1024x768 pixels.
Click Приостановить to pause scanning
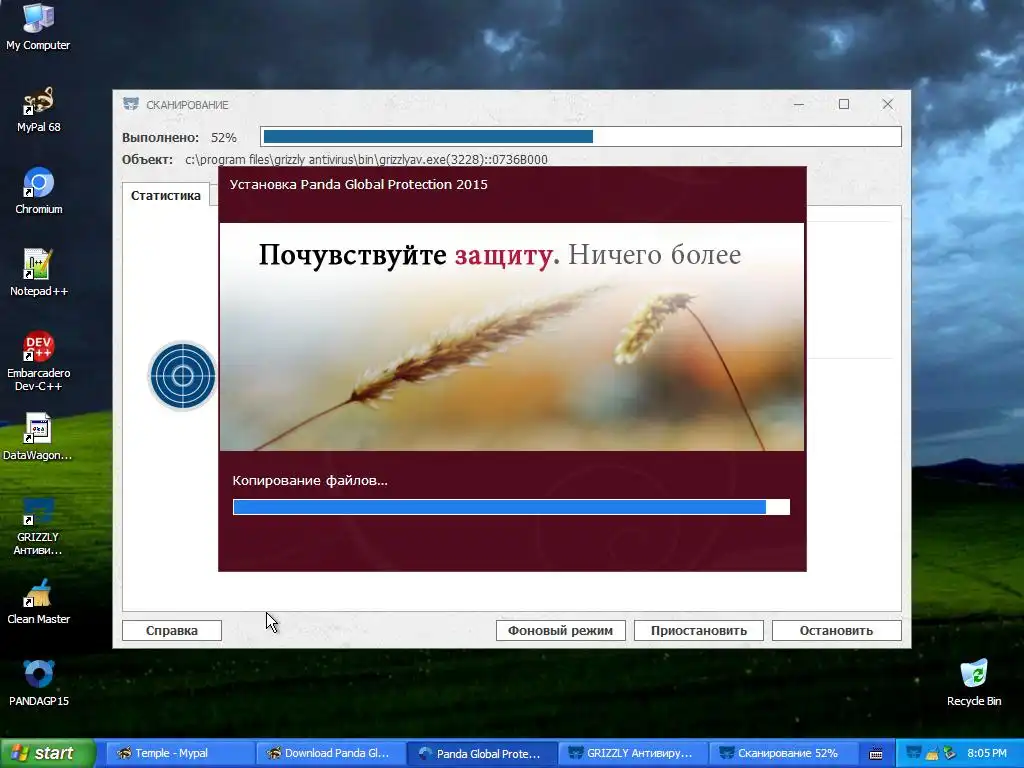(699, 630)
